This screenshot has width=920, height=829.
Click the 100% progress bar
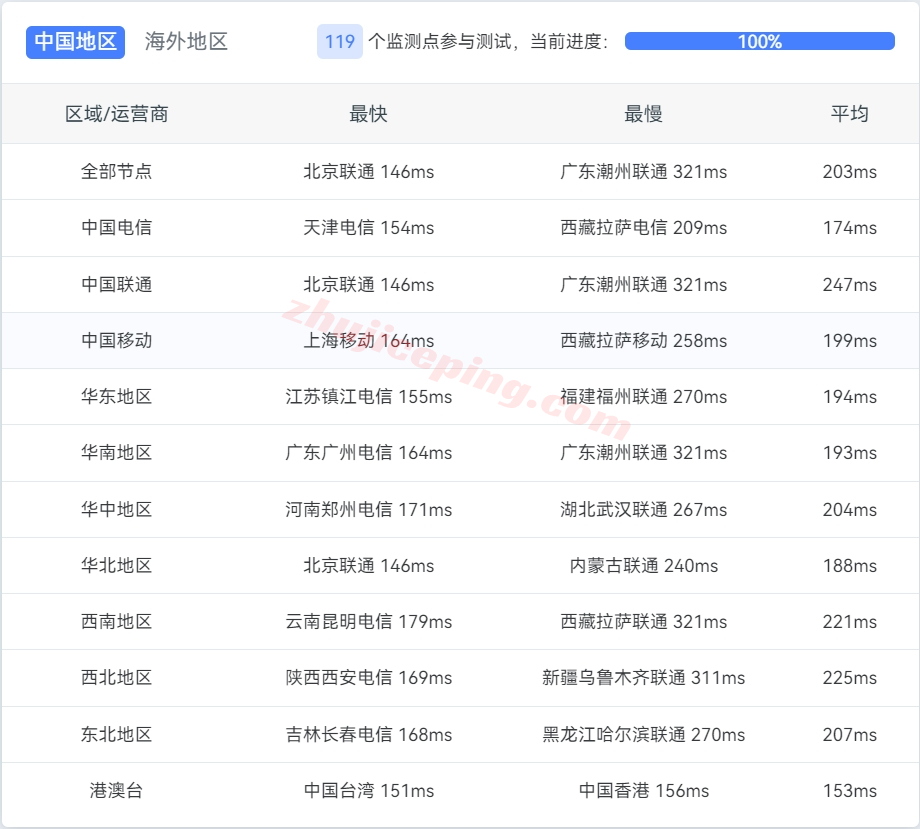[x=760, y=42]
